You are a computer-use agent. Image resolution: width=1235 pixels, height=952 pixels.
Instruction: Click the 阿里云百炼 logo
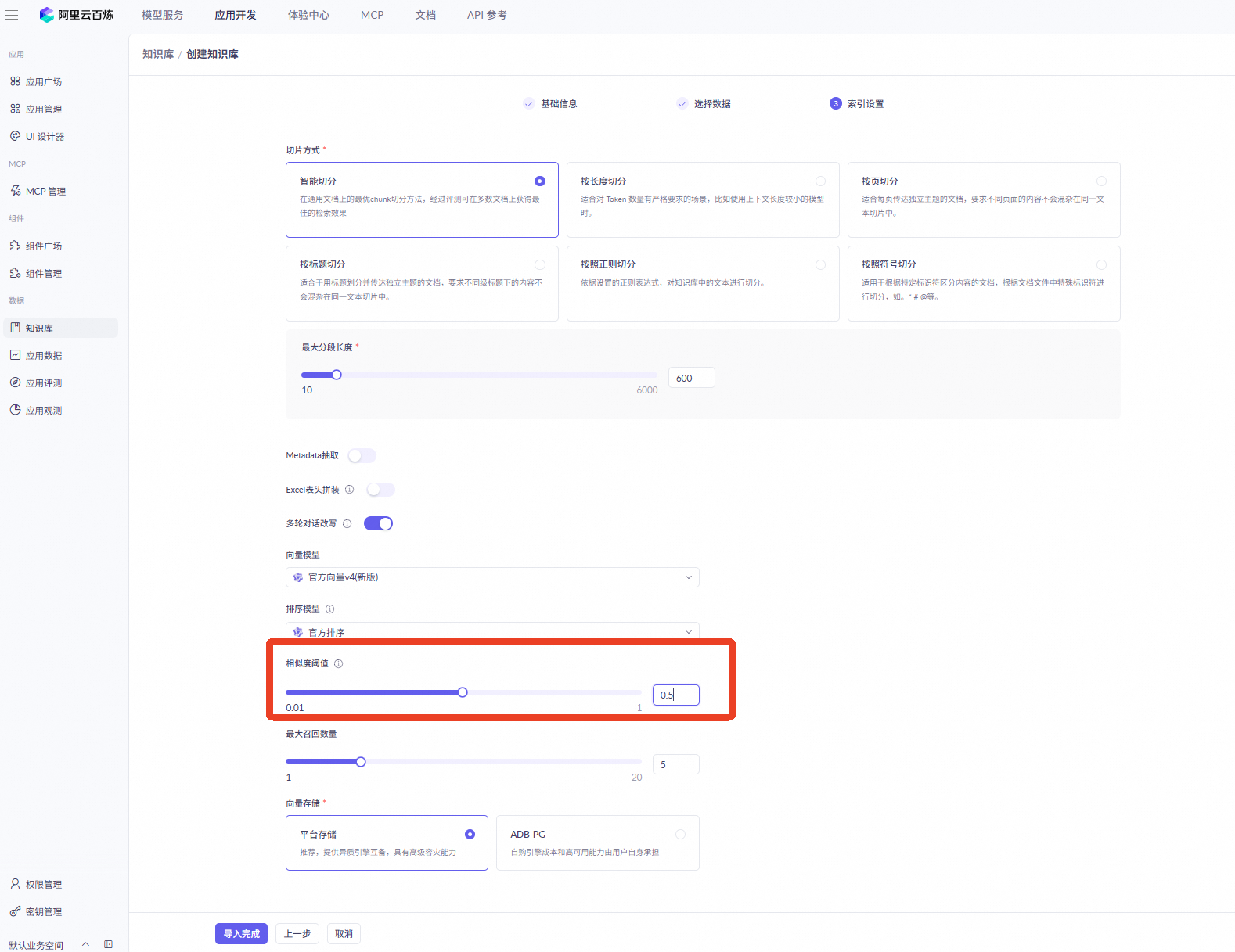point(77,15)
